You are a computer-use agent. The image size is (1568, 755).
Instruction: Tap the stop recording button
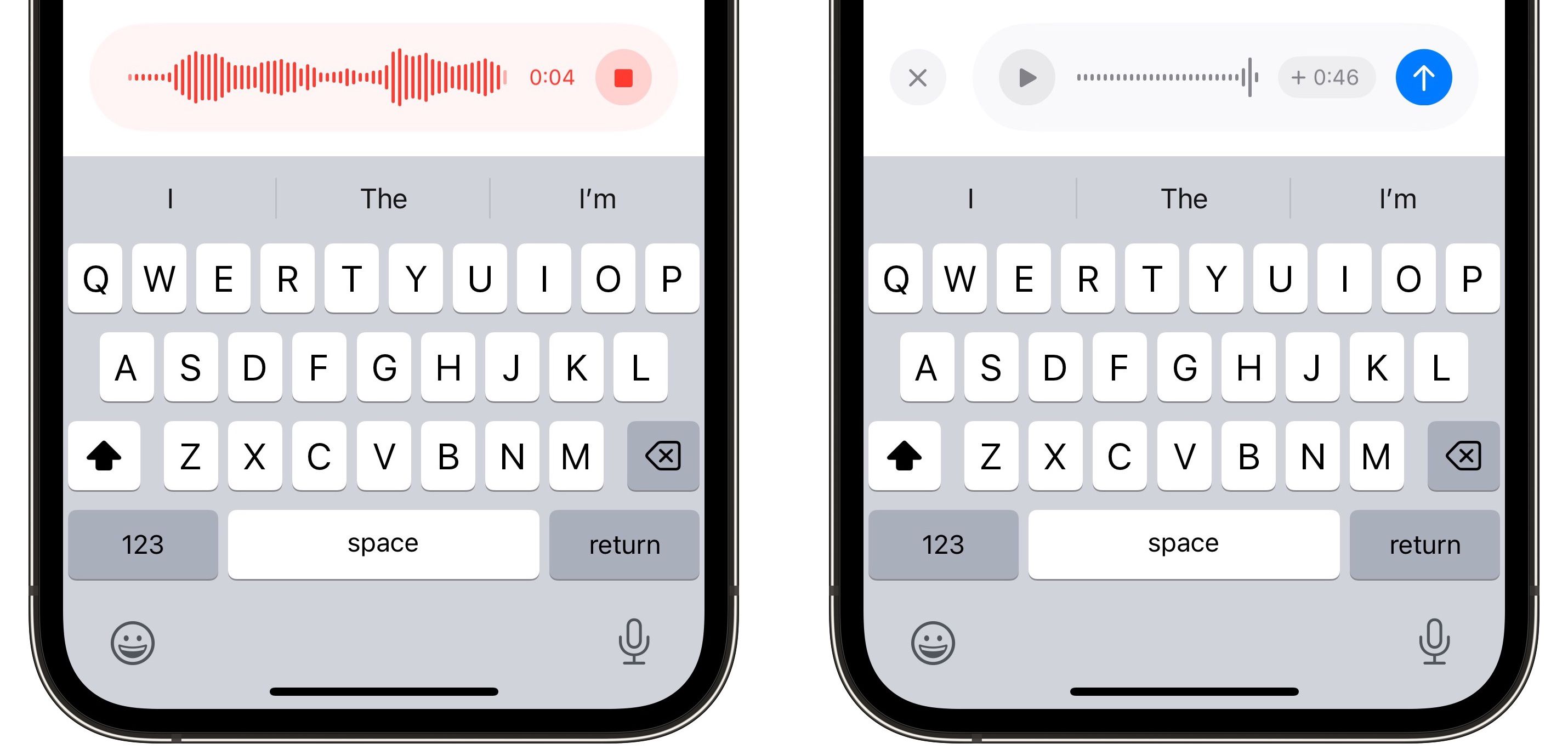click(x=627, y=79)
